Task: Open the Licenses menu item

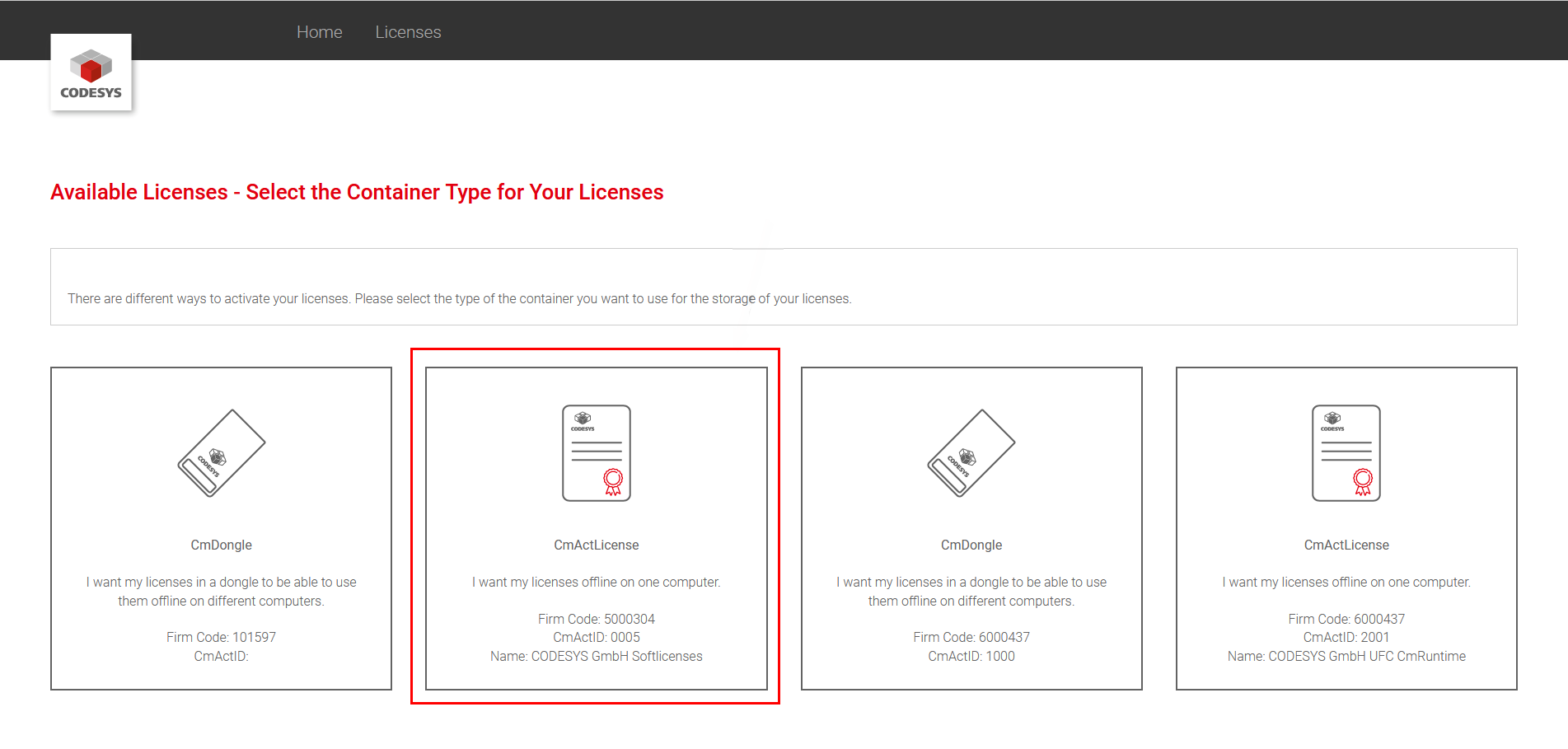Action: 408,31
